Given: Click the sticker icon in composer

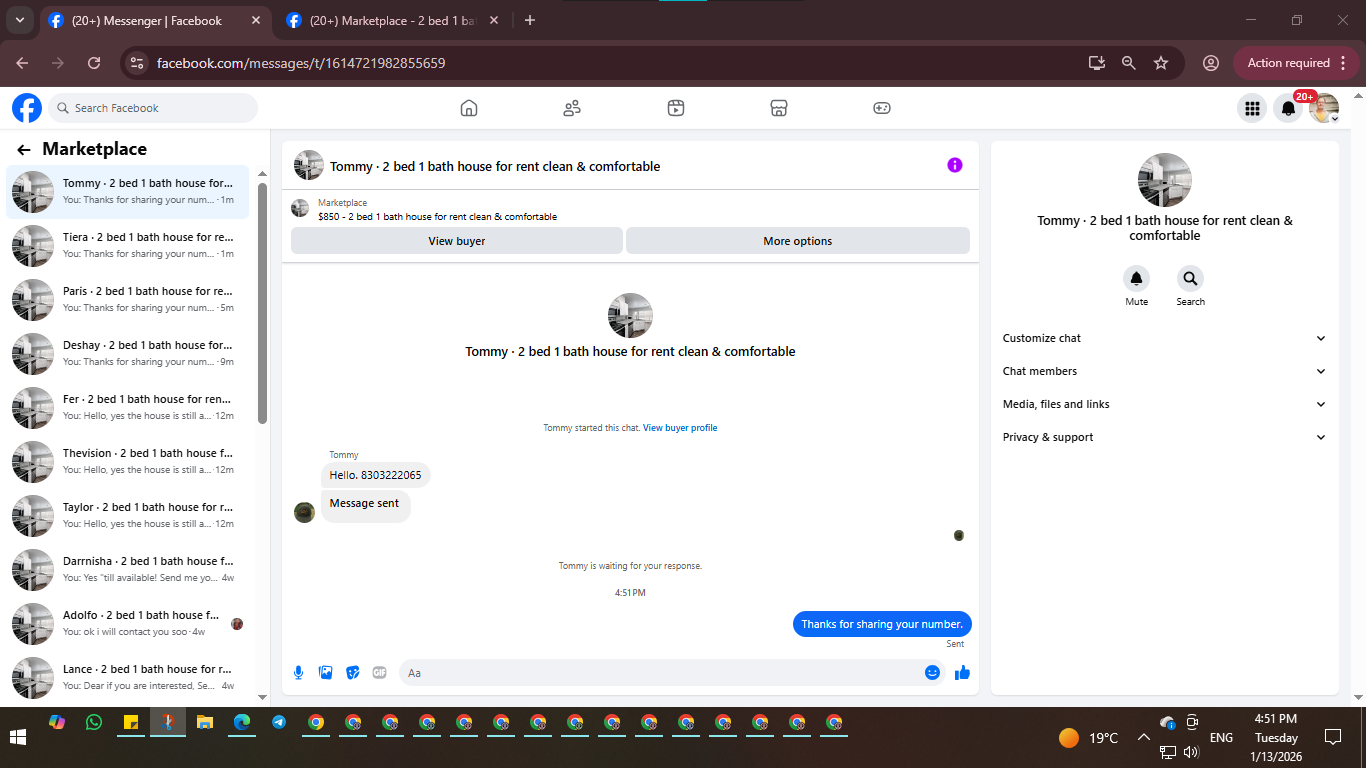Looking at the screenshot, I should pos(352,673).
